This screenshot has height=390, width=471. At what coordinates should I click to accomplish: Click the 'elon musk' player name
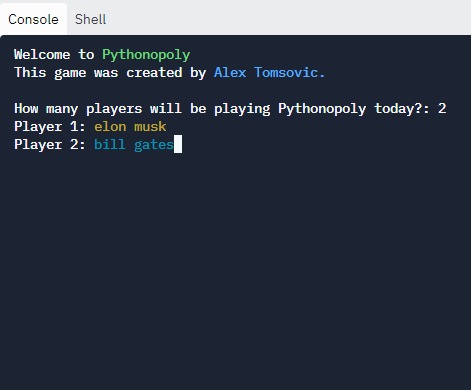130,127
